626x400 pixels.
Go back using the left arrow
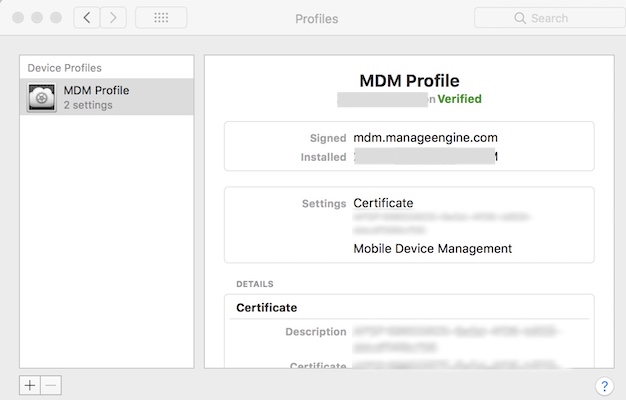(87, 18)
